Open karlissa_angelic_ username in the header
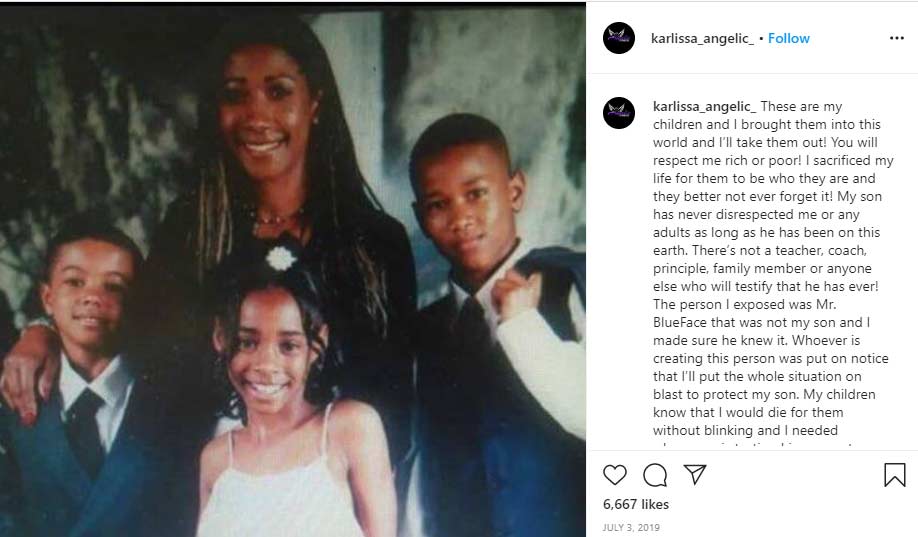This screenshot has width=918, height=537. tap(703, 38)
